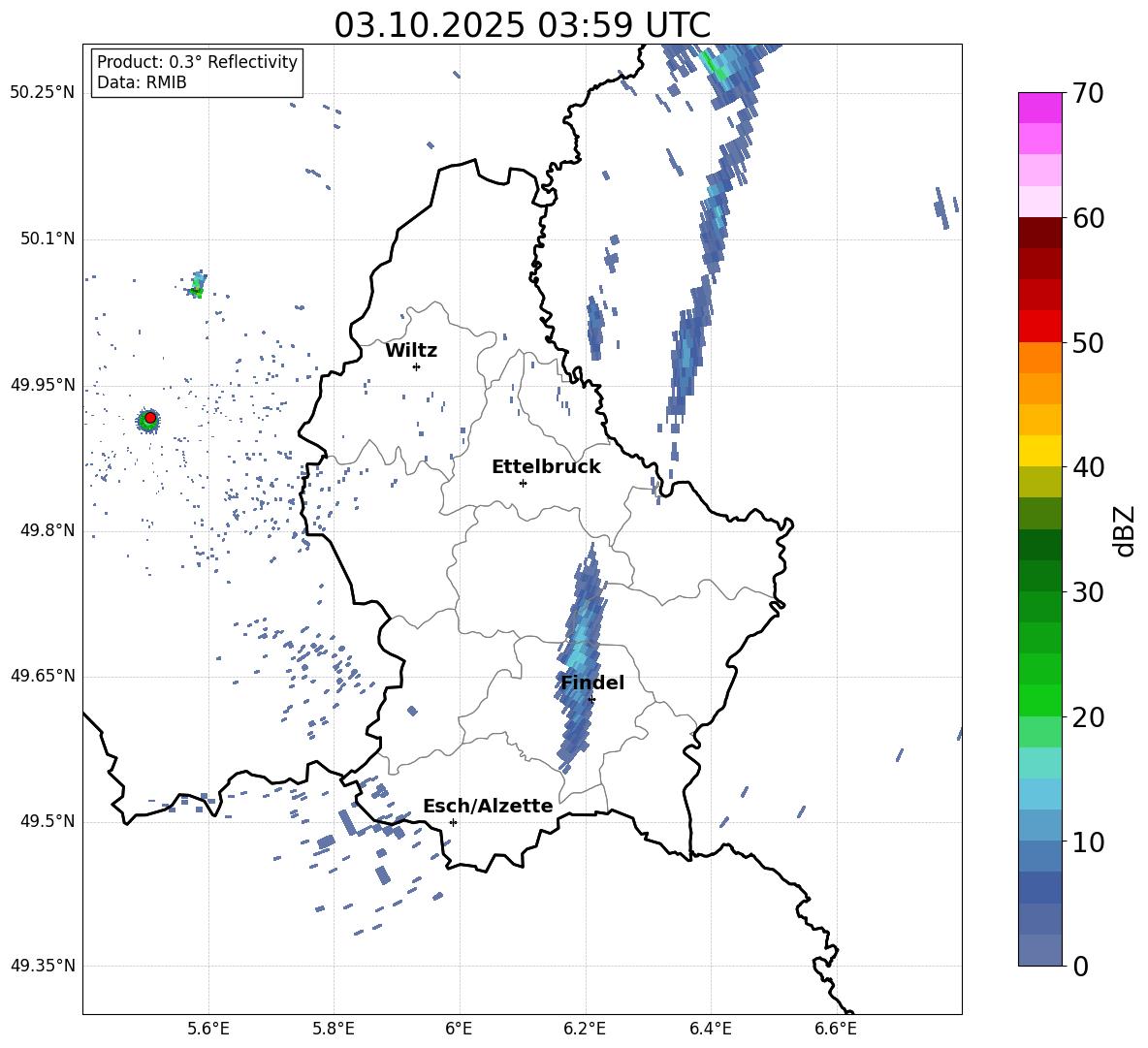Viewport: 1148px width, 1048px height.
Task: Click the 20 value on the colorbar
Action: coord(1088,716)
